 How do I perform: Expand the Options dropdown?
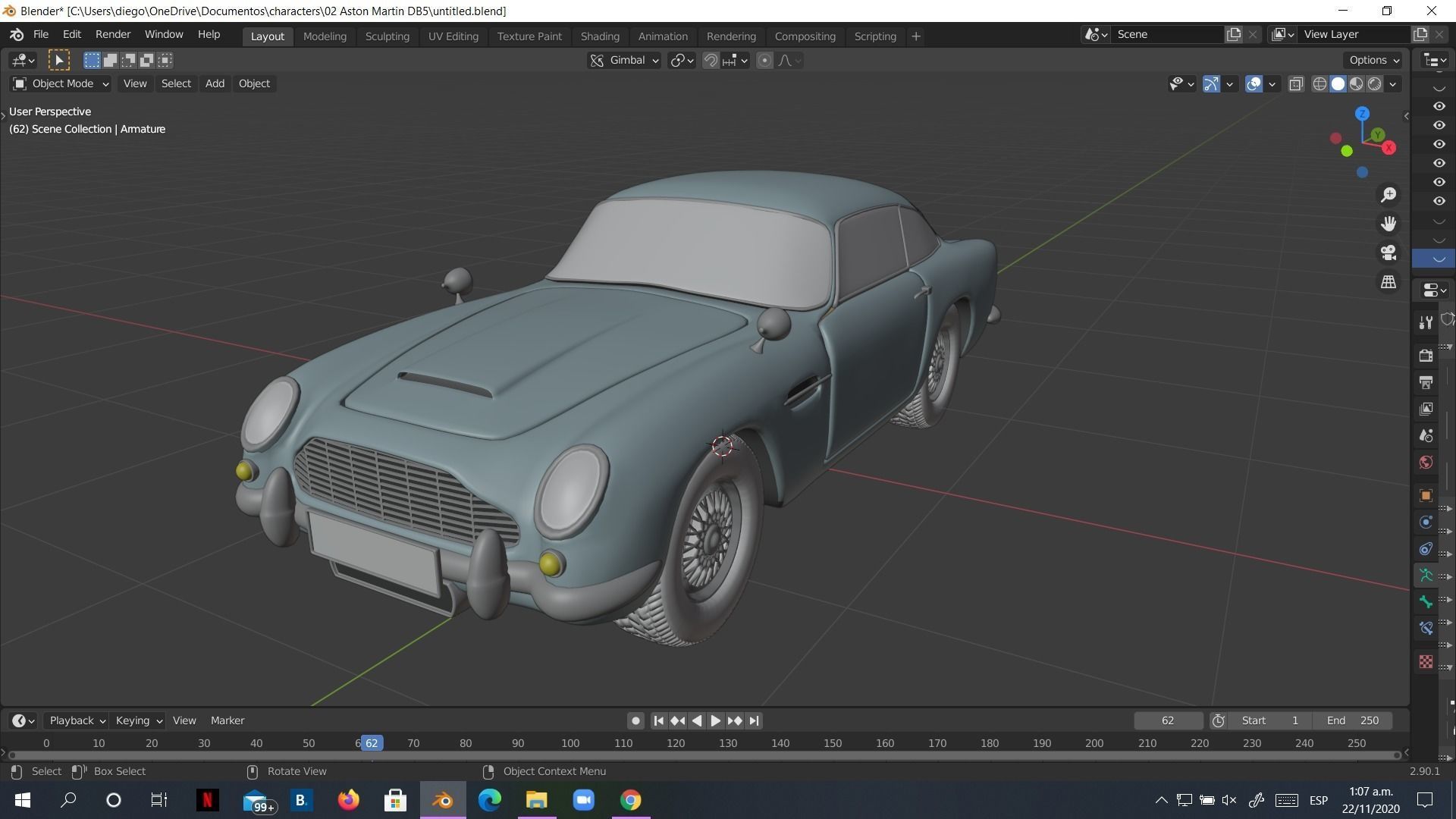point(1373,60)
